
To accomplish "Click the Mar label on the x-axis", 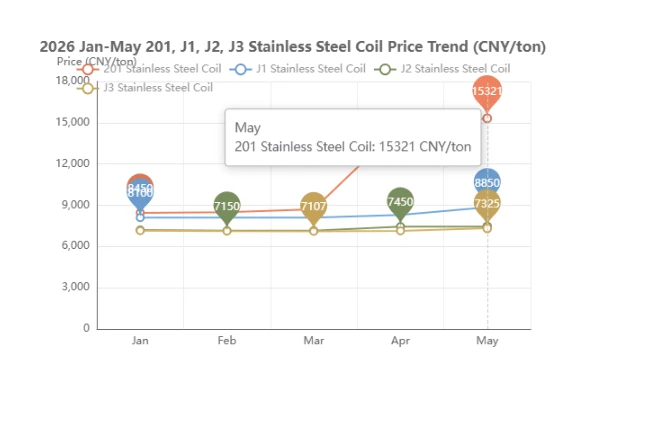I will tap(313, 341).
